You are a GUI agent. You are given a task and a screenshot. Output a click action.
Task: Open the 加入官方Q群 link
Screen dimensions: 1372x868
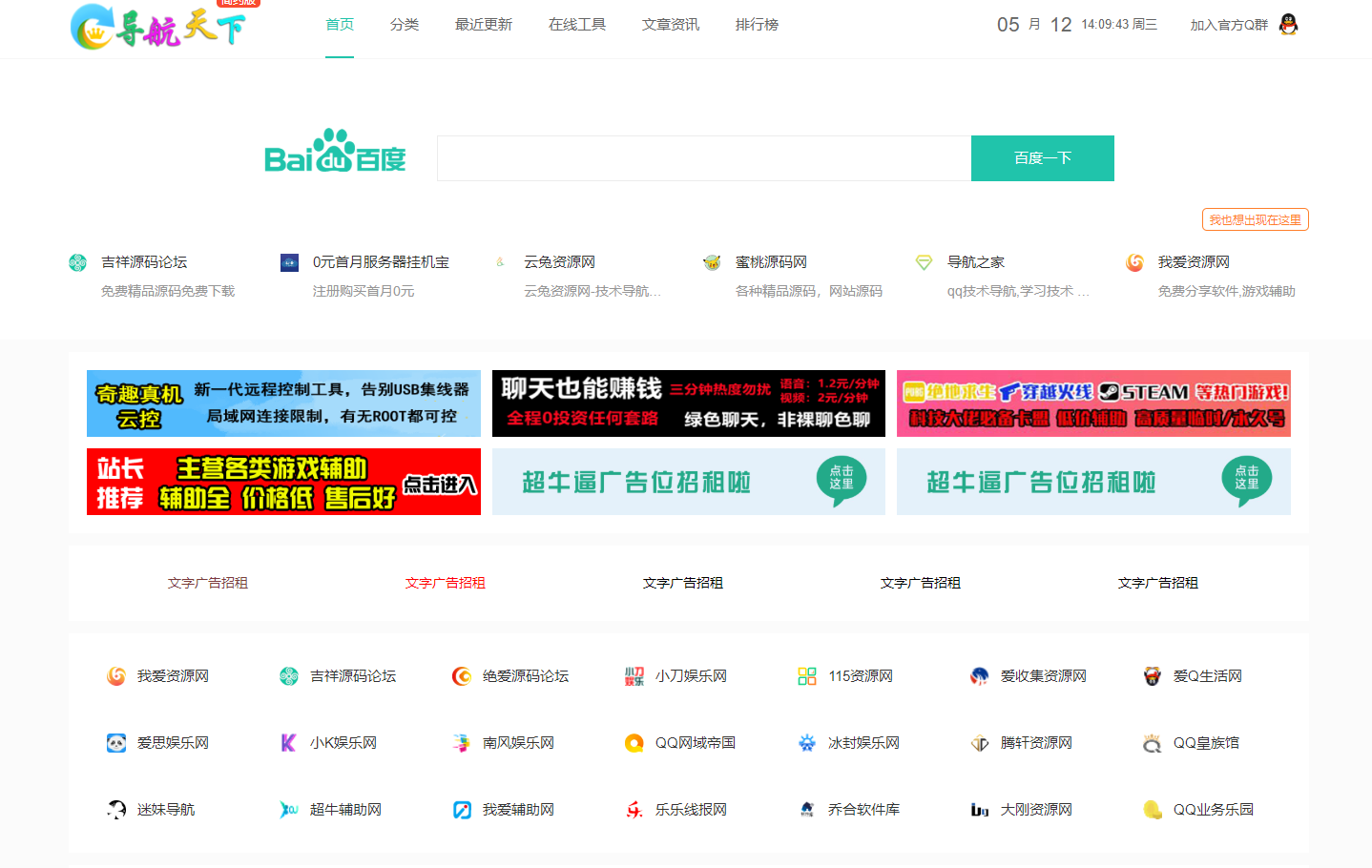(1229, 25)
